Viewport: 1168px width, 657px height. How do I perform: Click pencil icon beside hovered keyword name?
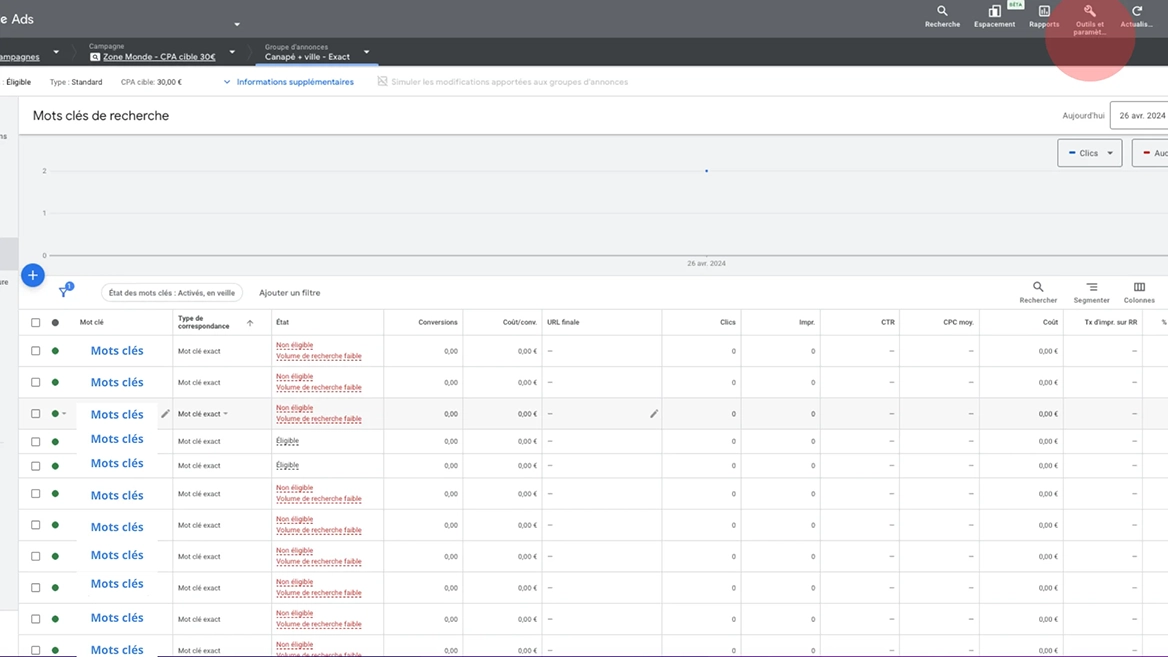165,413
